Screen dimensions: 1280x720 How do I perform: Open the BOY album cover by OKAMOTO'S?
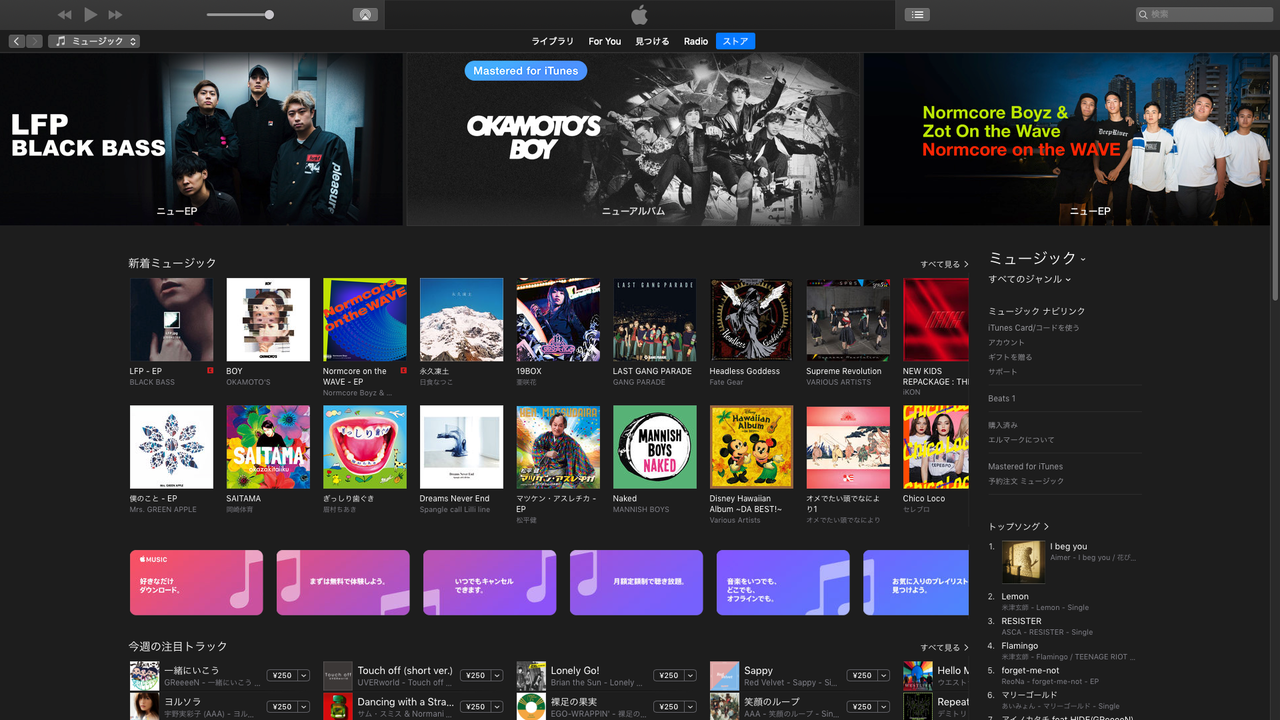(x=268, y=320)
